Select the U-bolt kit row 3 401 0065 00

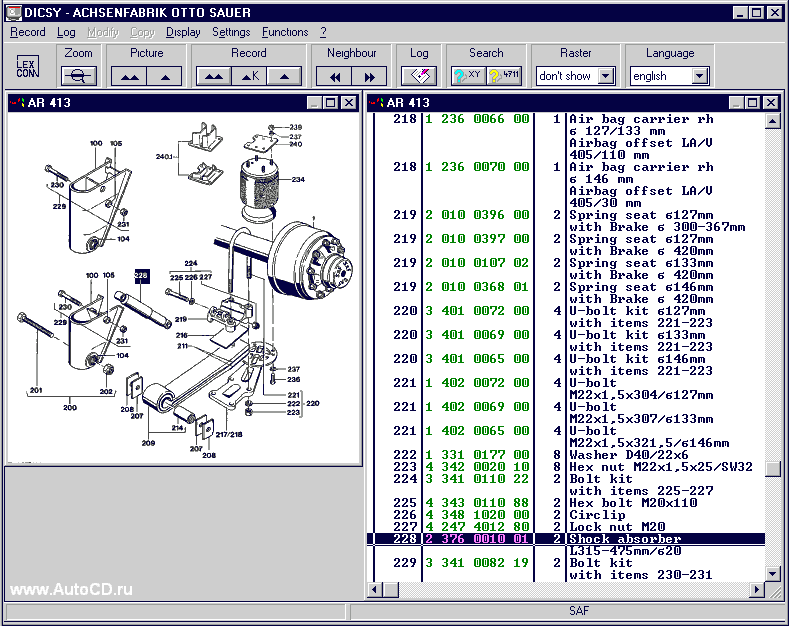coord(566,365)
